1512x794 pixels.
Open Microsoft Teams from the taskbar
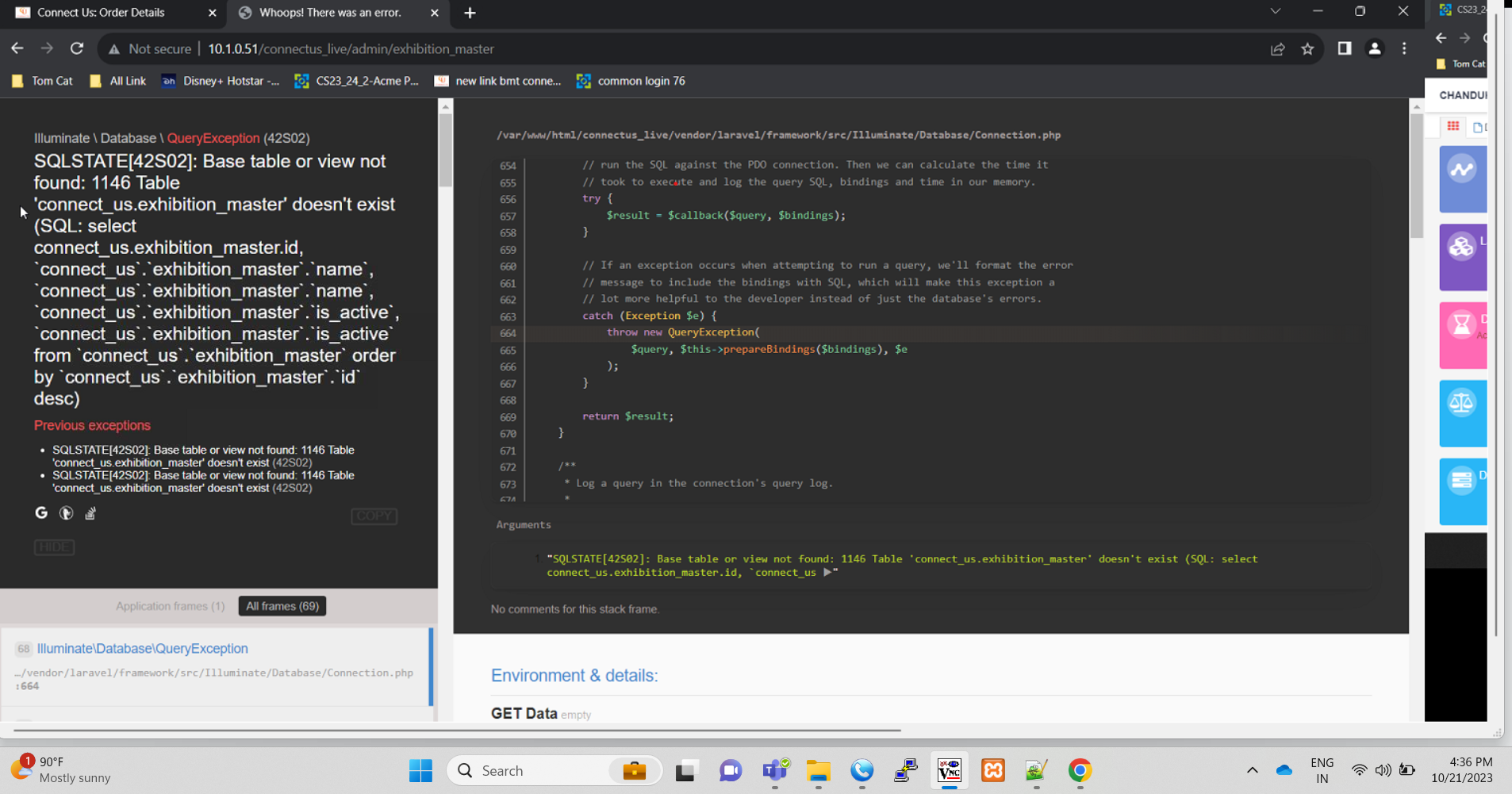[775, 770]
